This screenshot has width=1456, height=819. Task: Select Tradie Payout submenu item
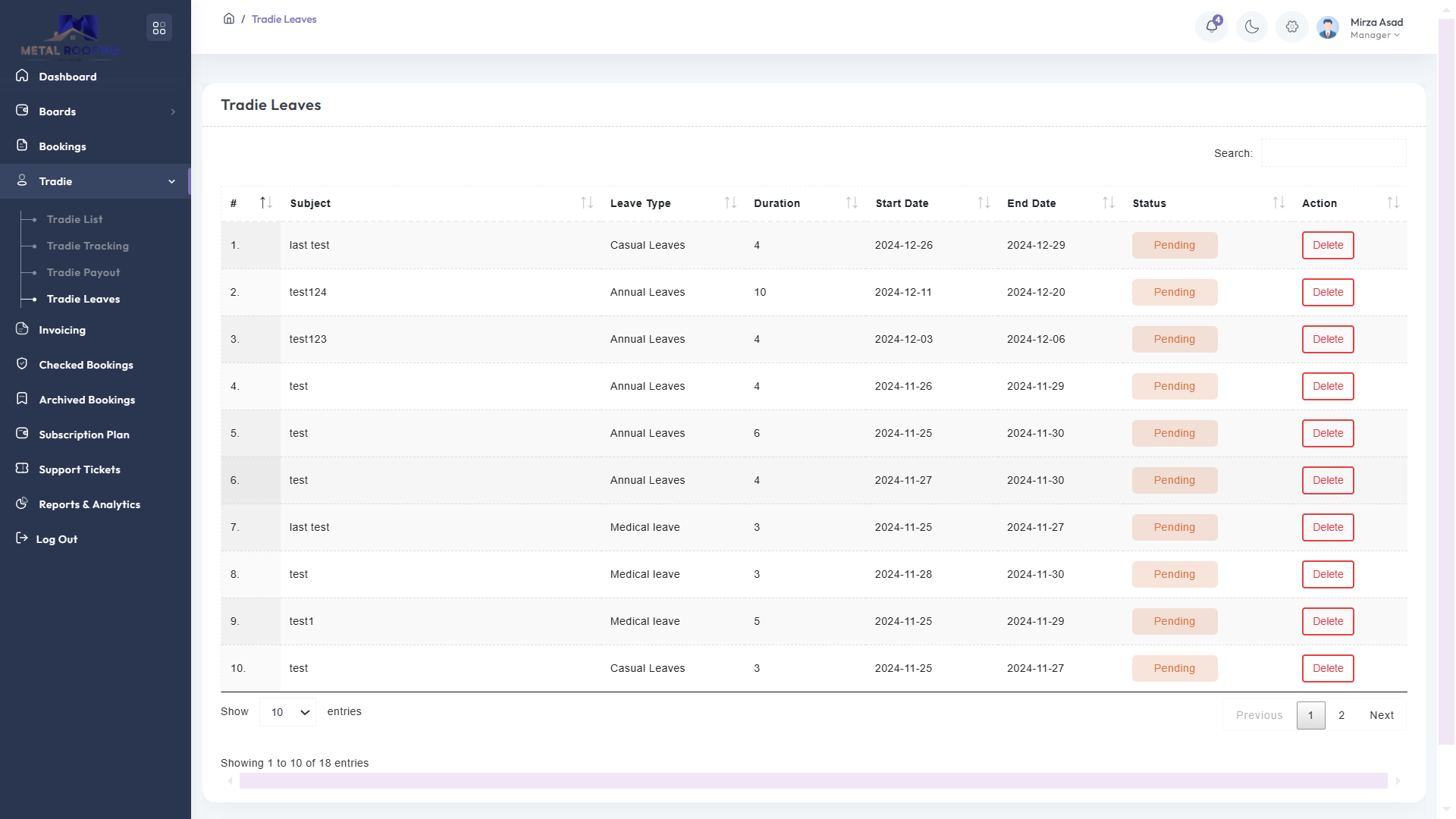[83, 272]
